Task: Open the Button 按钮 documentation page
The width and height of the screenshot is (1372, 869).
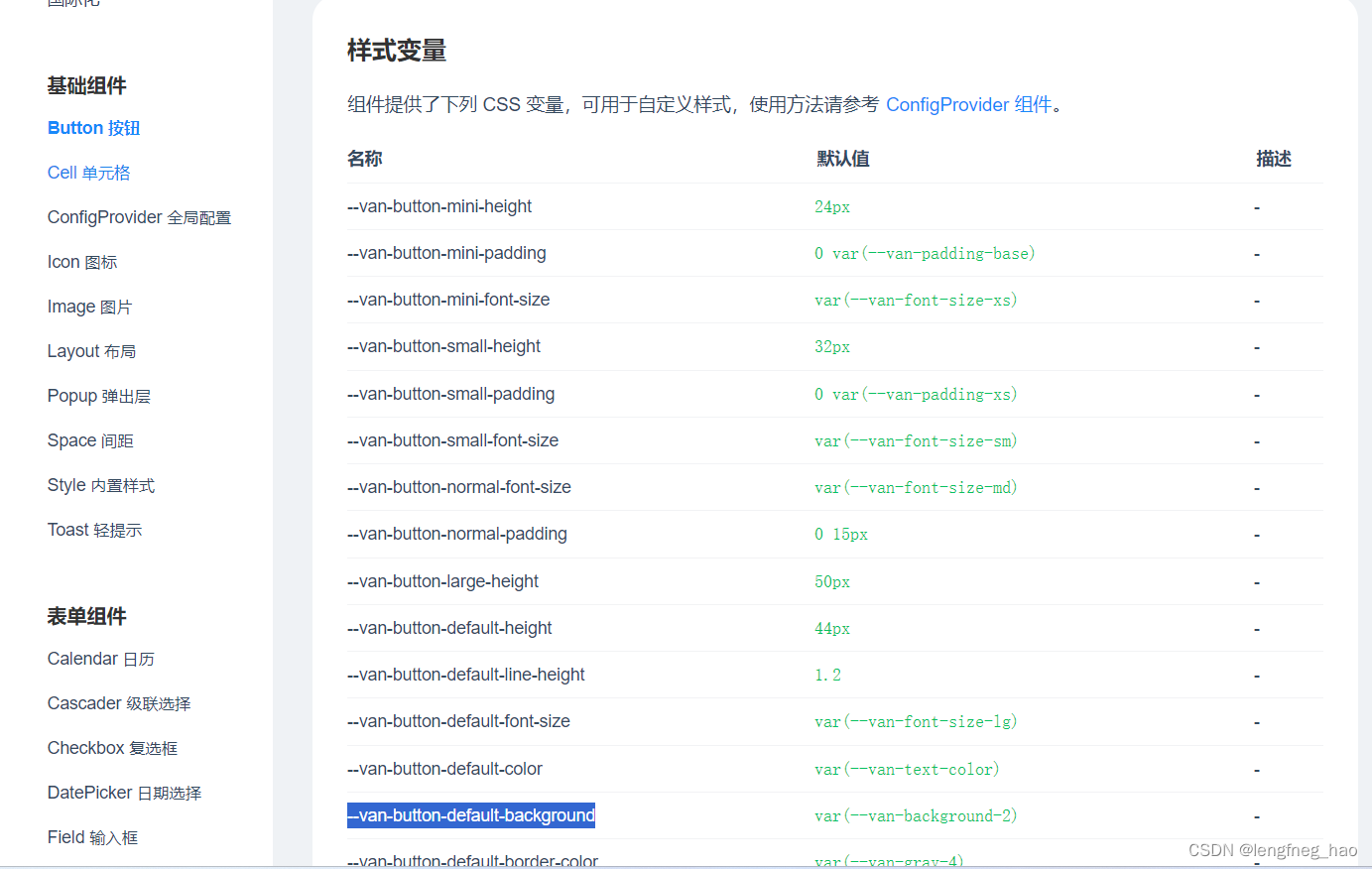Action: click(x=92, y=127)
